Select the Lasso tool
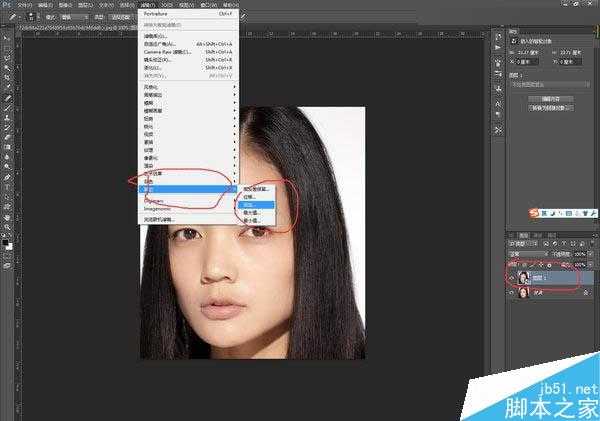The image size is (600, 421). 7,58
